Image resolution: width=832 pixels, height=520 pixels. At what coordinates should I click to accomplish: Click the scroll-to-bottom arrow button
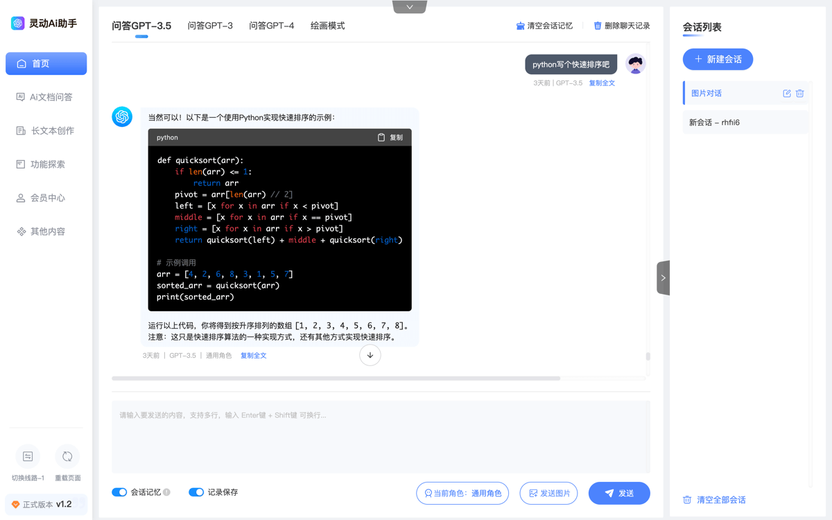[x=370, y=355]
